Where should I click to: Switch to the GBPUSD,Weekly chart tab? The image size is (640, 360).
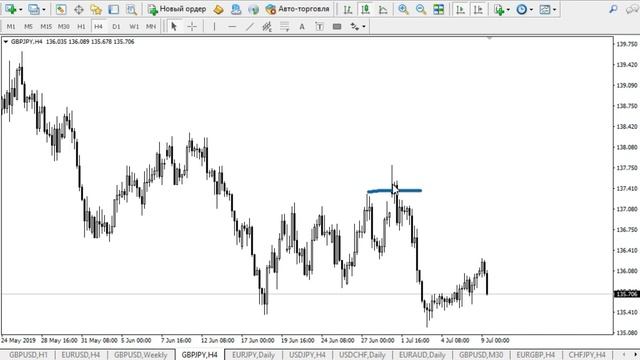(x=141, y=355)
